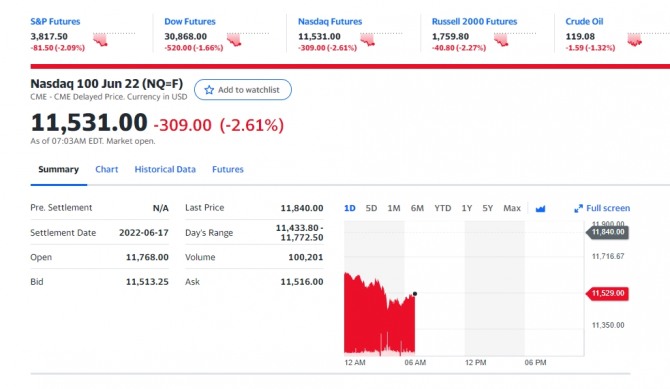Click the 11,529.00 current price marker
Image resolution: width=670 pixels, height=389 pixels.
tap(607, 293)
